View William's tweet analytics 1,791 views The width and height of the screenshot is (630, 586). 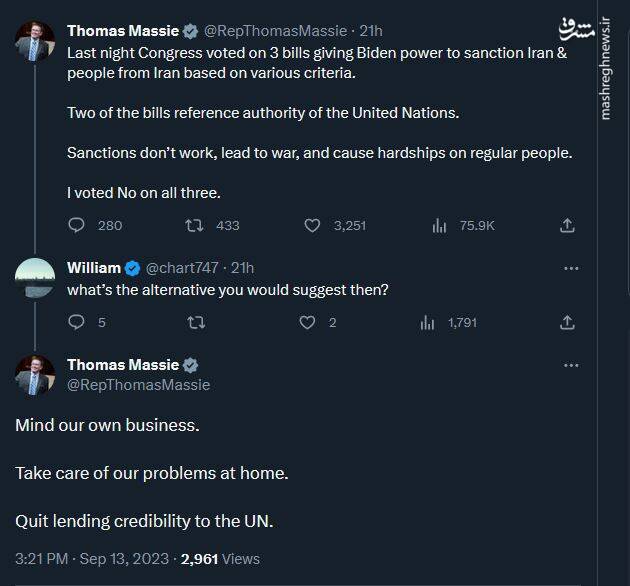click(428, 322)
